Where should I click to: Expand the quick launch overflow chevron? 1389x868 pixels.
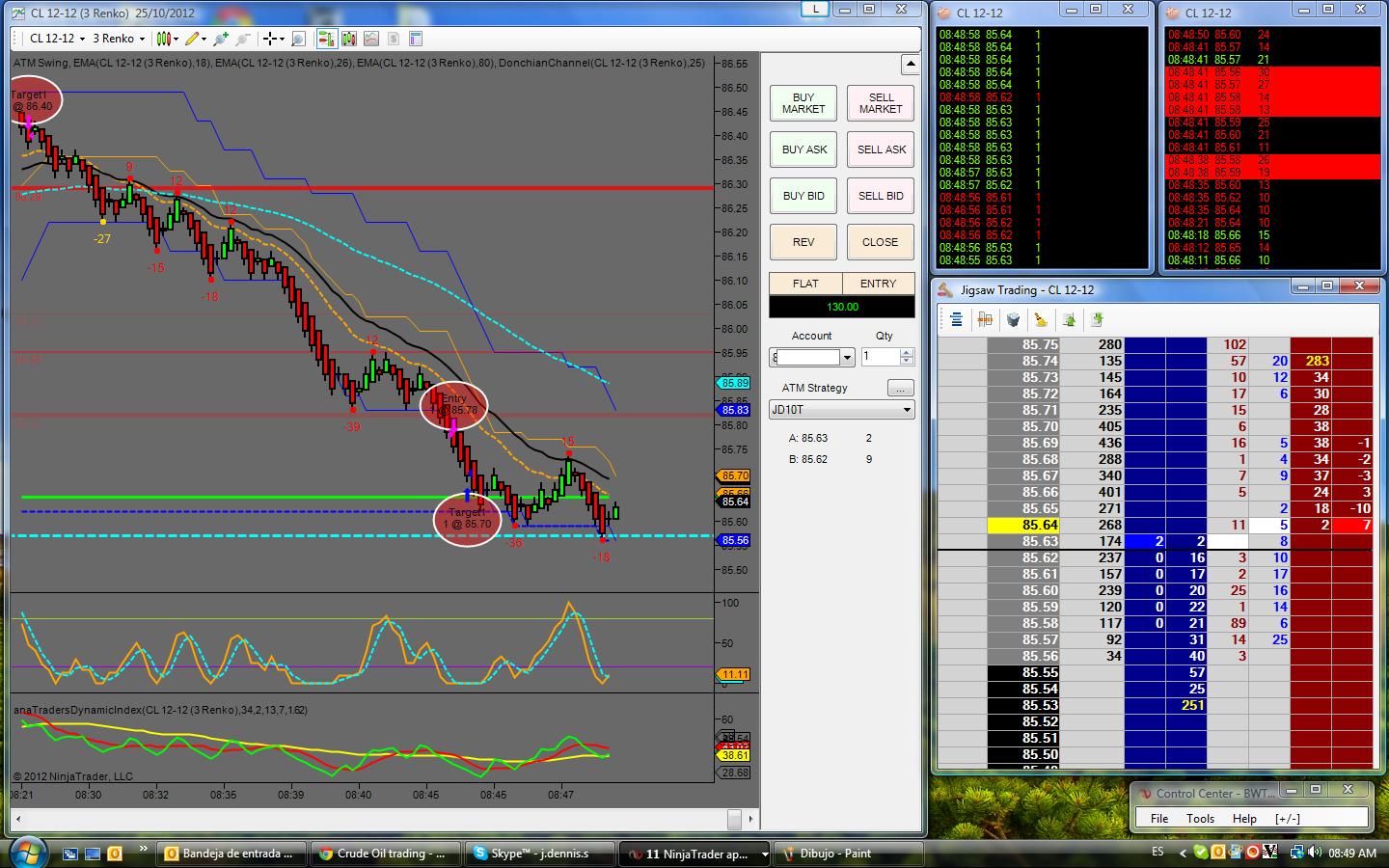tap(144, 850)
